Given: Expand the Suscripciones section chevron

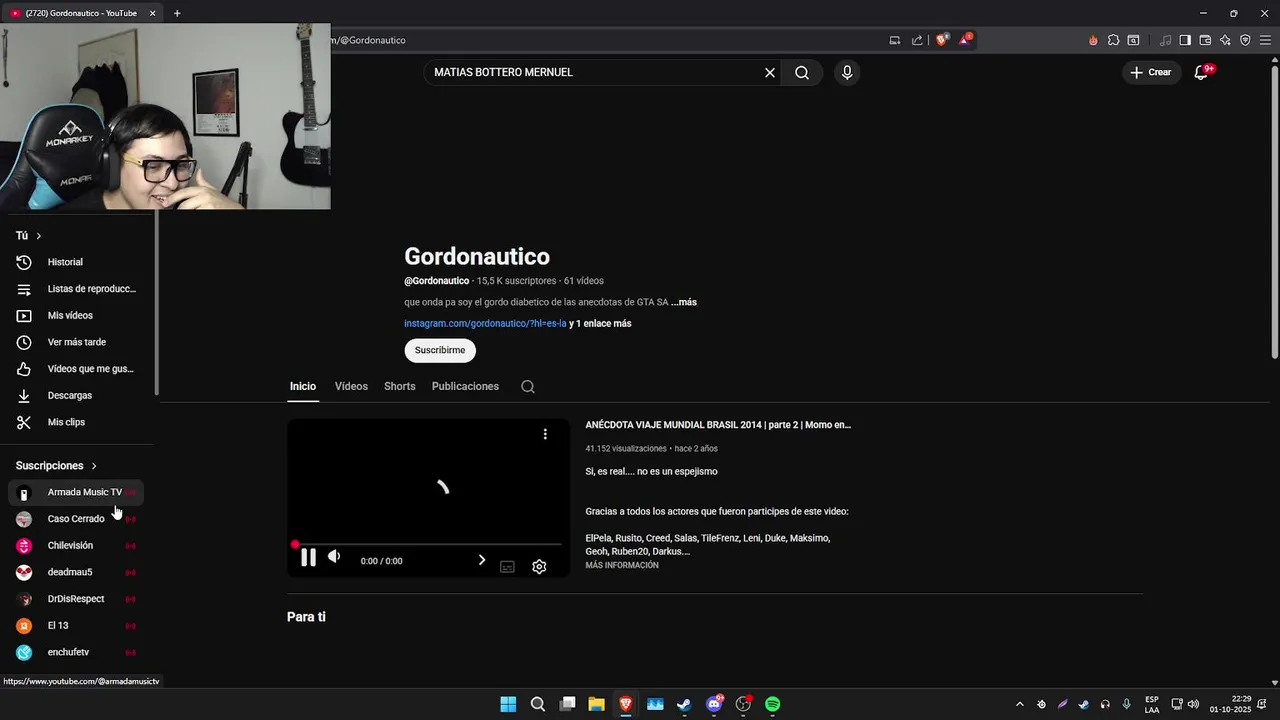Looking at the screenshot, I should tap(94, 466).
